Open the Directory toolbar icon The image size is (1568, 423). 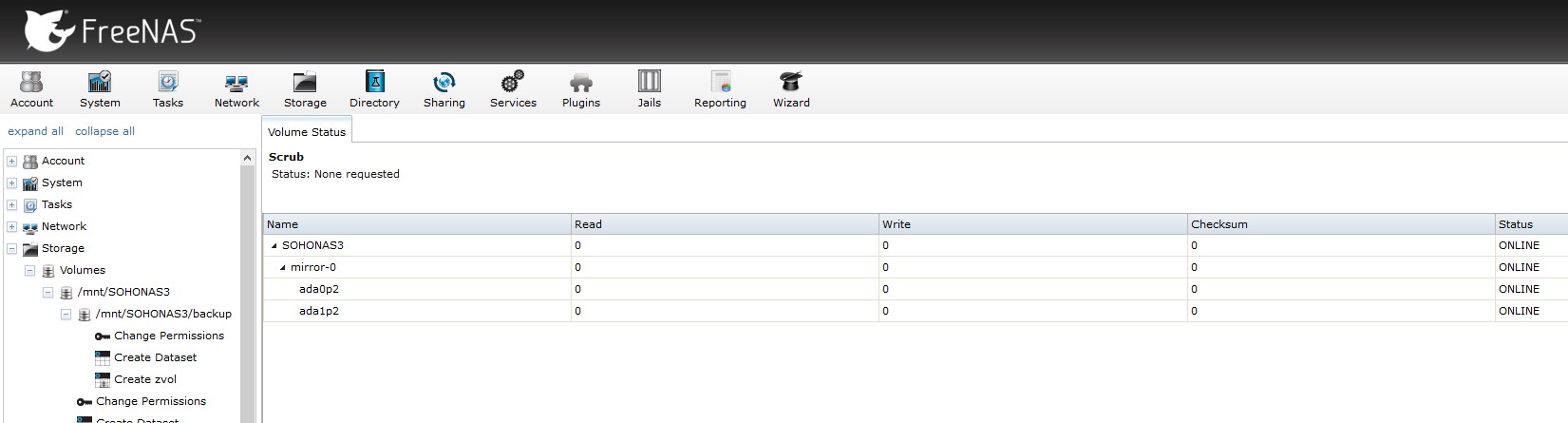pos(374,82)
